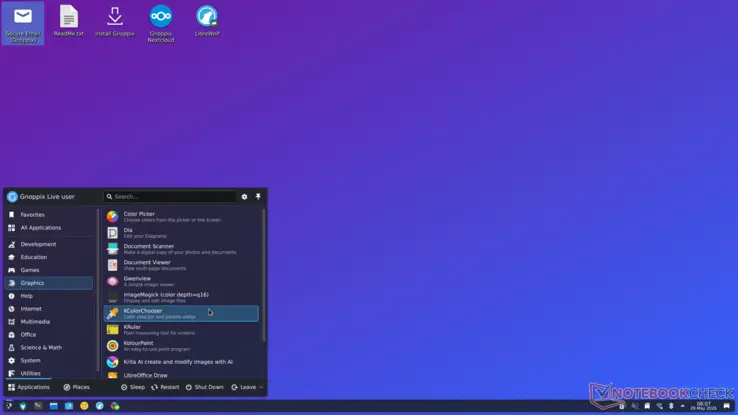Launch Krita AI app icon
The height and width of the screenshot is (415, 738).
[112, 362]
